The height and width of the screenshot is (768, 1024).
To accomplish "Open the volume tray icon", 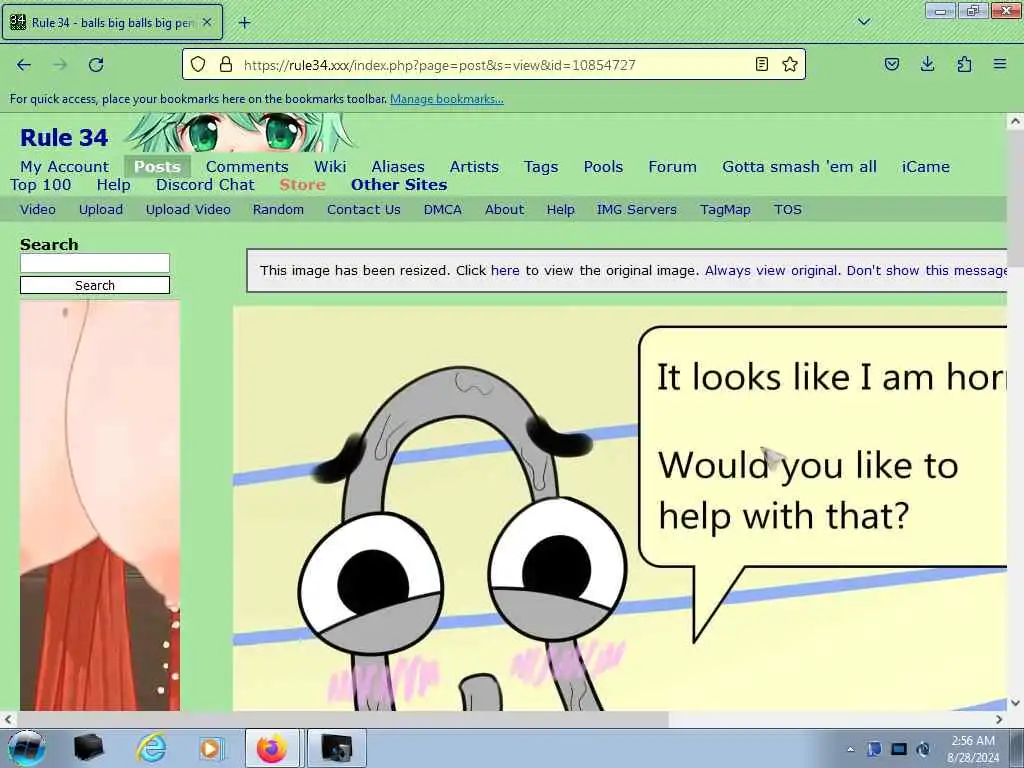I will (x=923, y=748).
